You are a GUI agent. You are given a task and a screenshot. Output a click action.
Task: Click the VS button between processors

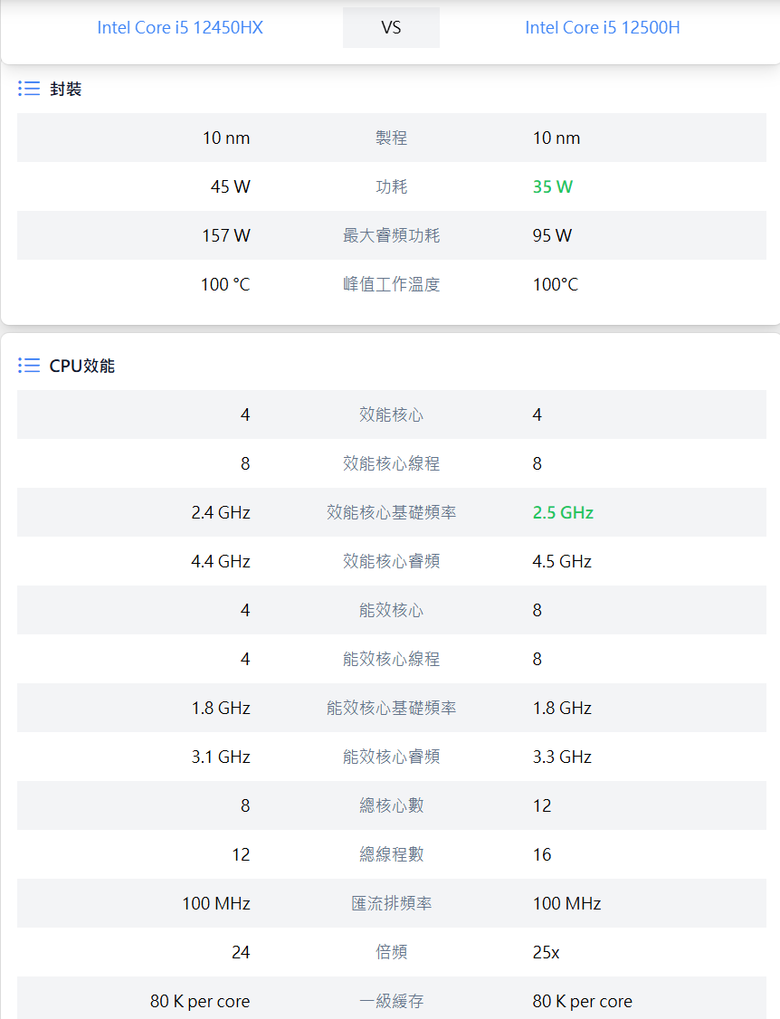click(x=391, y=27)
